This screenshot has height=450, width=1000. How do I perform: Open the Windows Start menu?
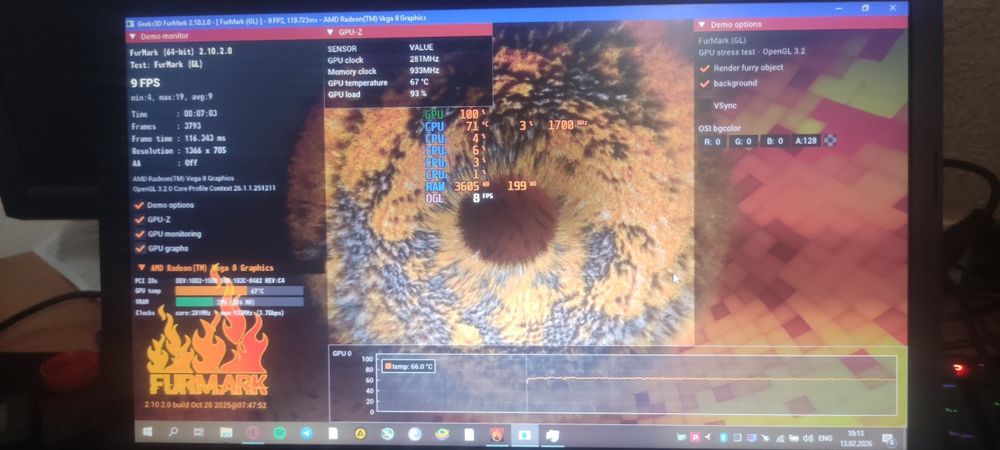click(147, 432)
